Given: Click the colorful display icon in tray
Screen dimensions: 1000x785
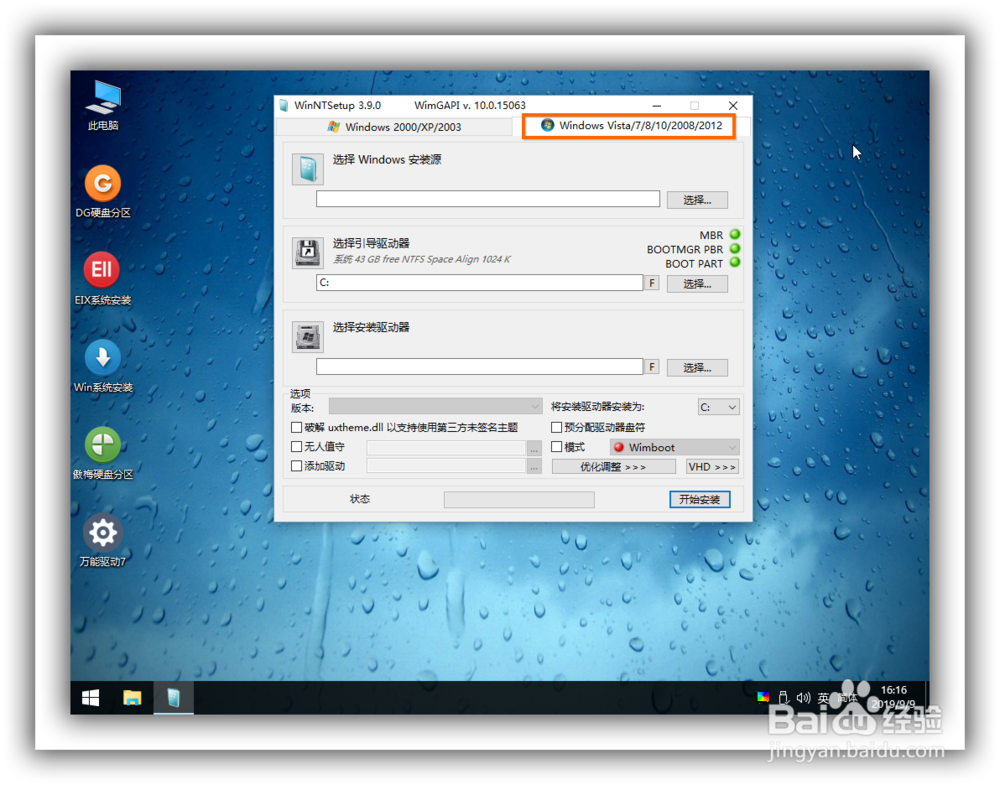Looking at the screenshot, I should [763, 698].
